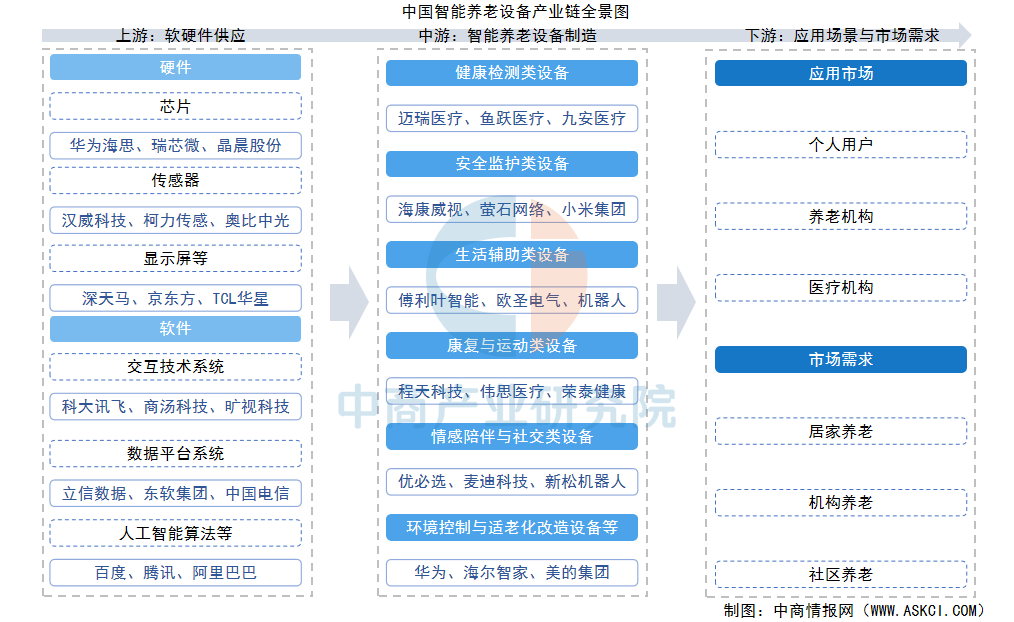Image resolution: width=1014 pixels, height=622 pixels.
Task: Click the dark blue 市场需求 header
Action: (x=840, y=359)
